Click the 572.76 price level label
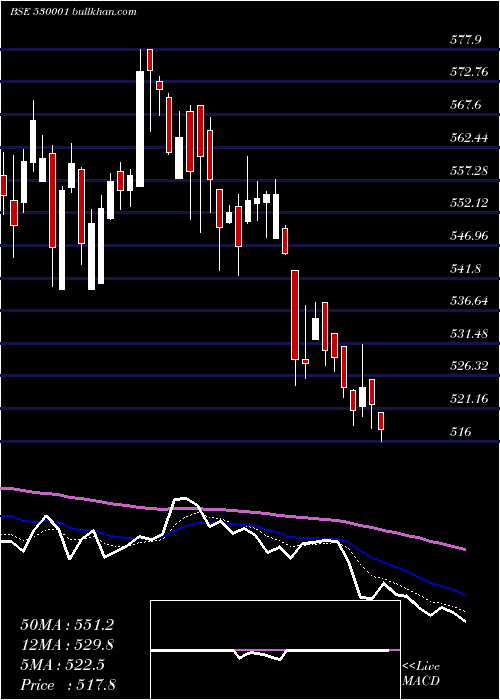The width and height of the screenshot is (500, 700). tap(469, 72)
